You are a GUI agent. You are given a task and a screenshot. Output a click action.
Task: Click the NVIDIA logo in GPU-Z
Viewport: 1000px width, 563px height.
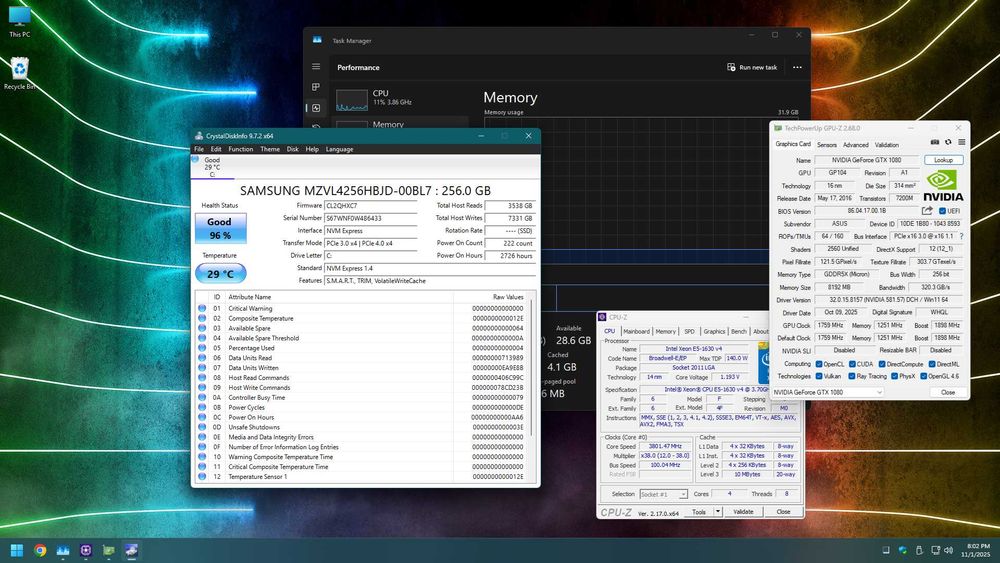(x=943, y=186)
